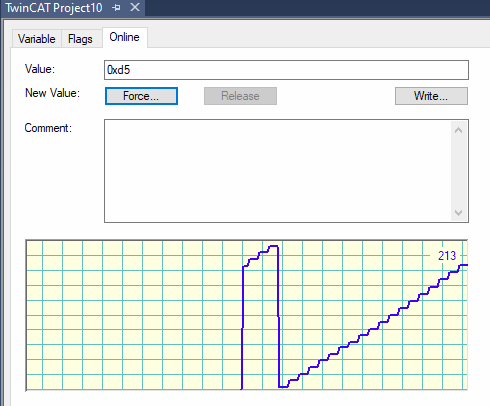Click the 213 value label on chart
Viewport: 490px width, 406px height.
coord(447,256)
